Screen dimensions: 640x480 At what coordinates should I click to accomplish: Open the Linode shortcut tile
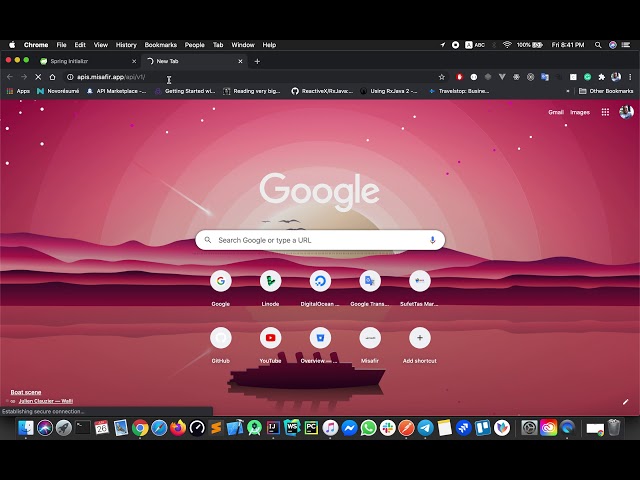(270, 288)
